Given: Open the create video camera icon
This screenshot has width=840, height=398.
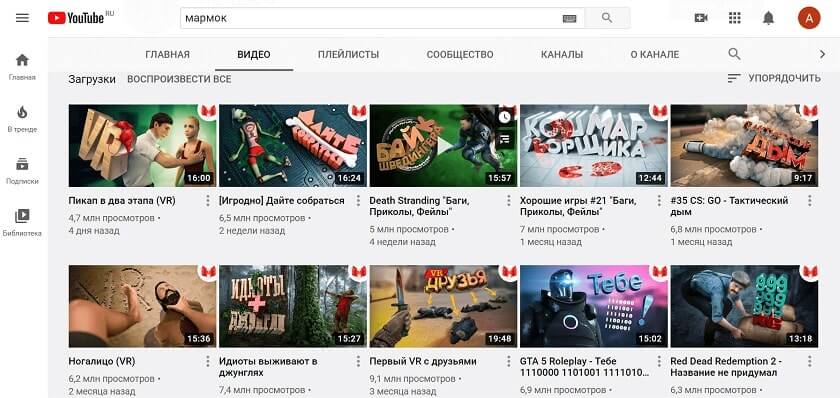Looking at the screenshot, I should coord(701,18).
